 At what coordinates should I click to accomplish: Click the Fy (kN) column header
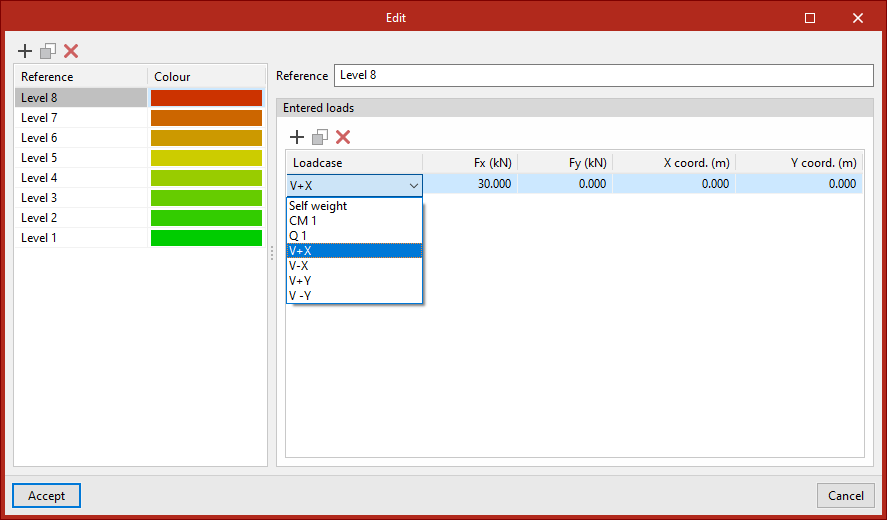tap(565, 163)
